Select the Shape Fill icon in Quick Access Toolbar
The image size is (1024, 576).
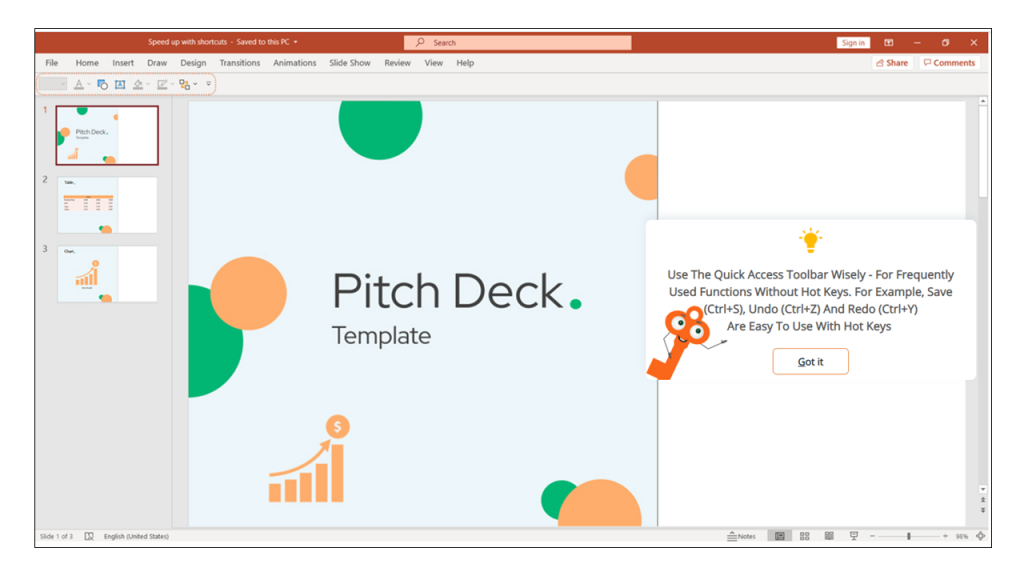coord(138,84)
